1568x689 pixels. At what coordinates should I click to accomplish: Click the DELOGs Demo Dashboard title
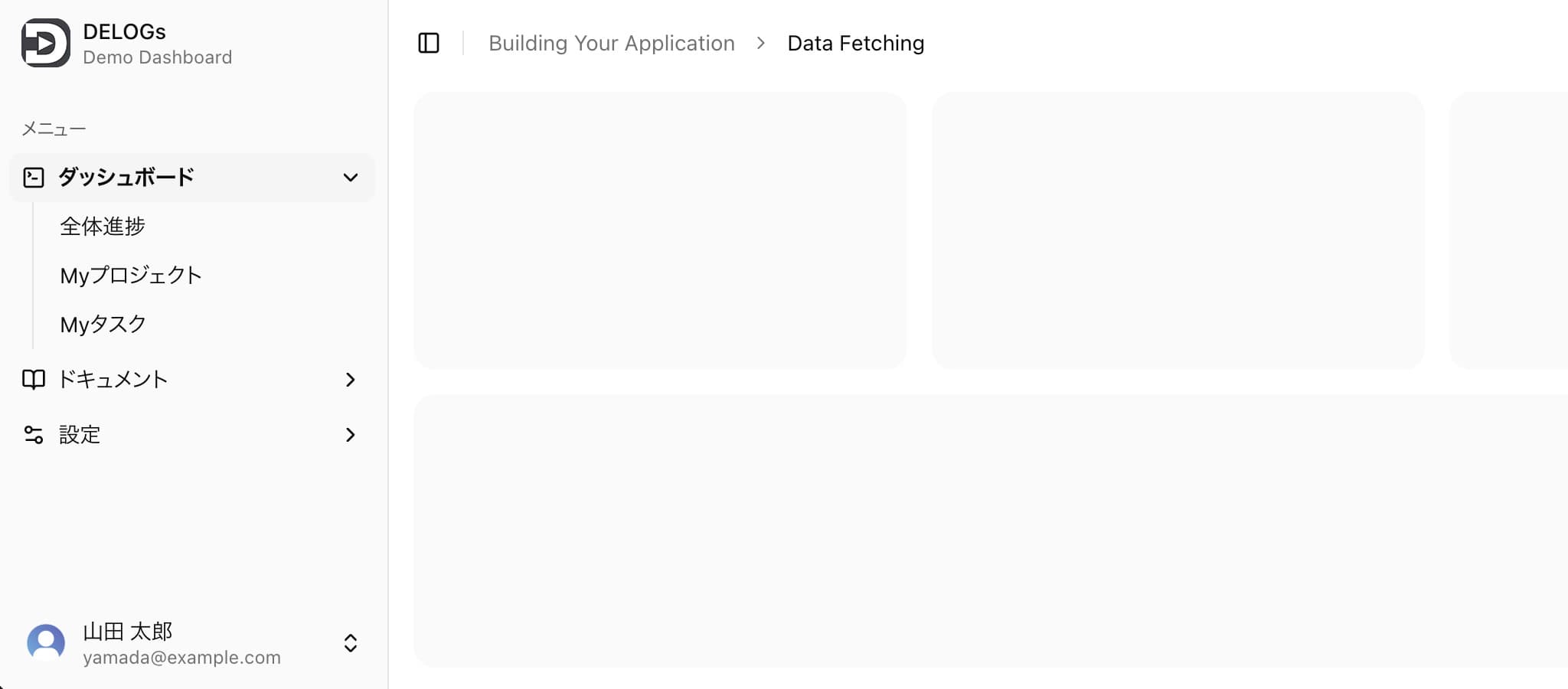(x=157, y=44)
